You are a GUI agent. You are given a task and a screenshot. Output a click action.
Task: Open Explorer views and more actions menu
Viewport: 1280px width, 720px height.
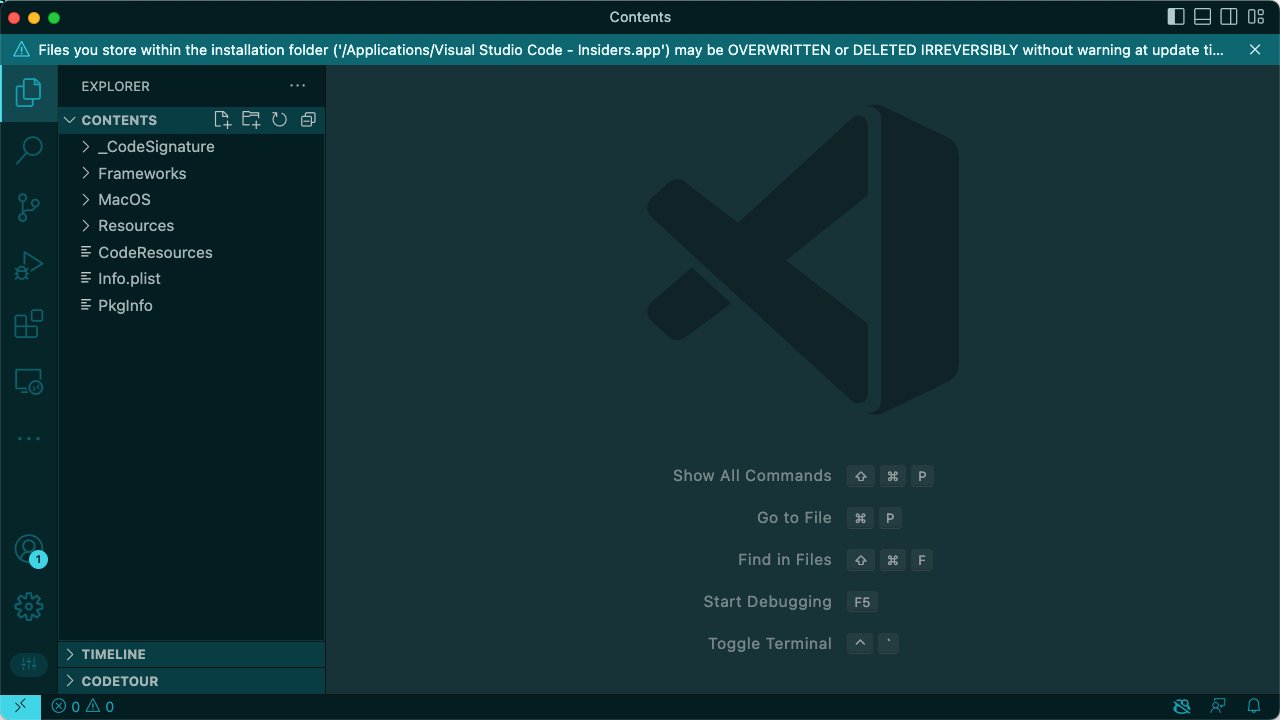pos(298,86)
